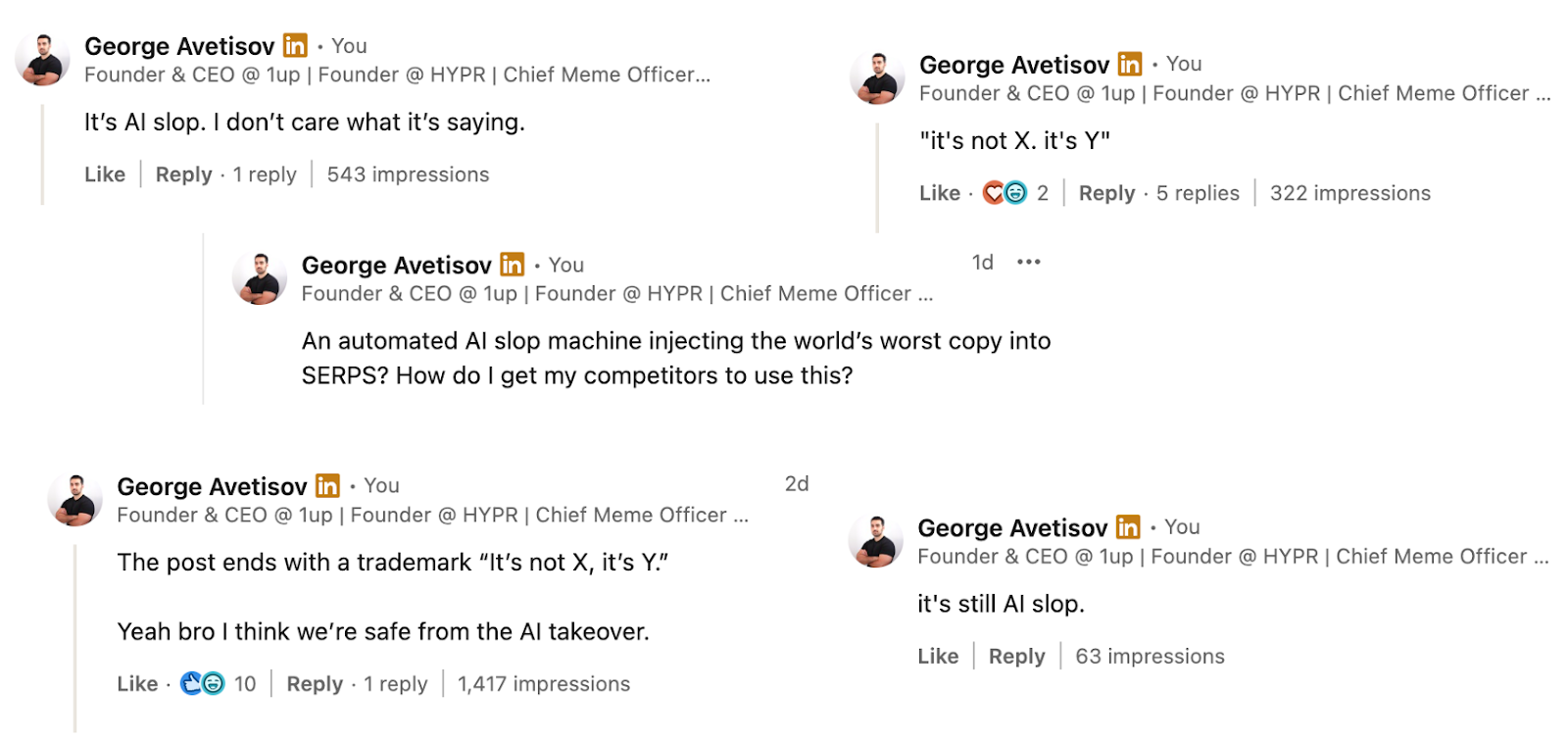Like the 'it's not X. it's Y' comment
The image size is (1568, 742).
938,192
